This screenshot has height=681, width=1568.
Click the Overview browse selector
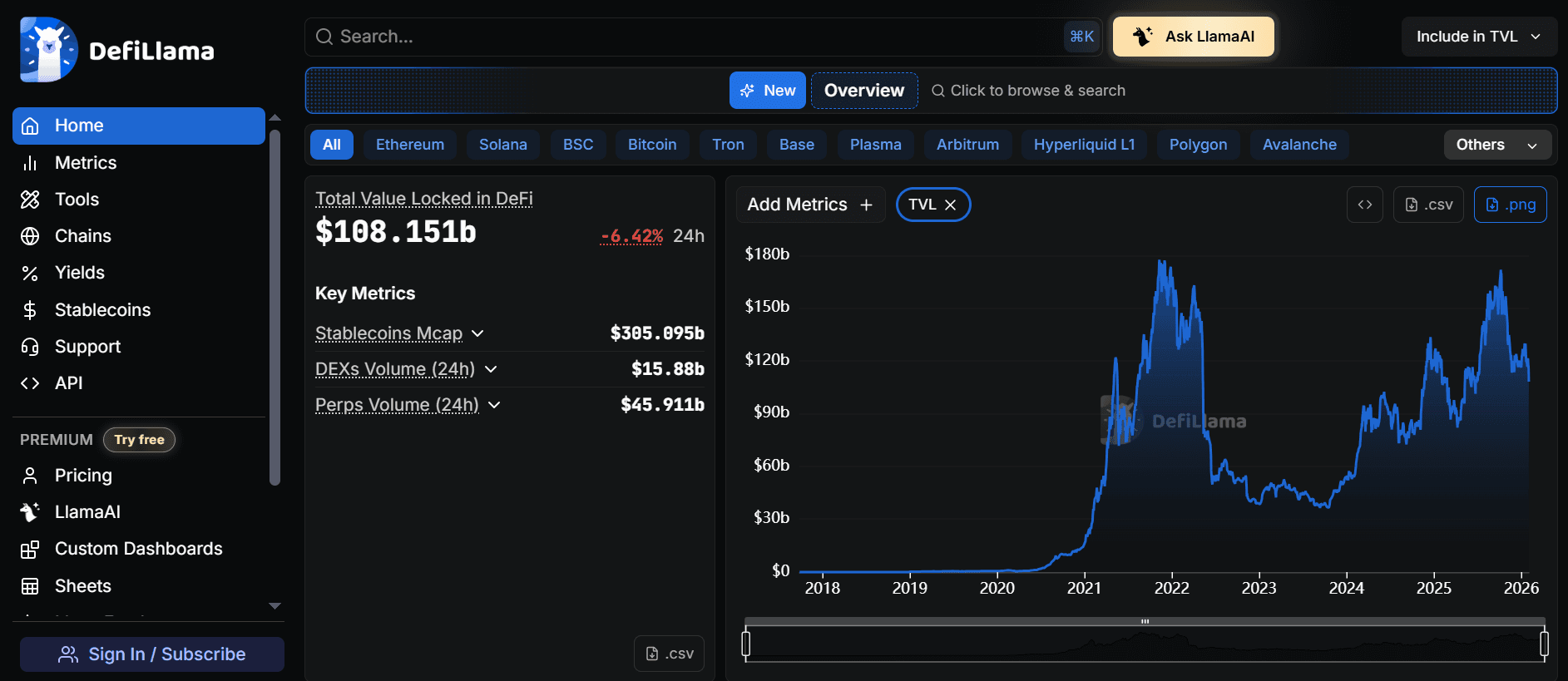click(864, 91)
